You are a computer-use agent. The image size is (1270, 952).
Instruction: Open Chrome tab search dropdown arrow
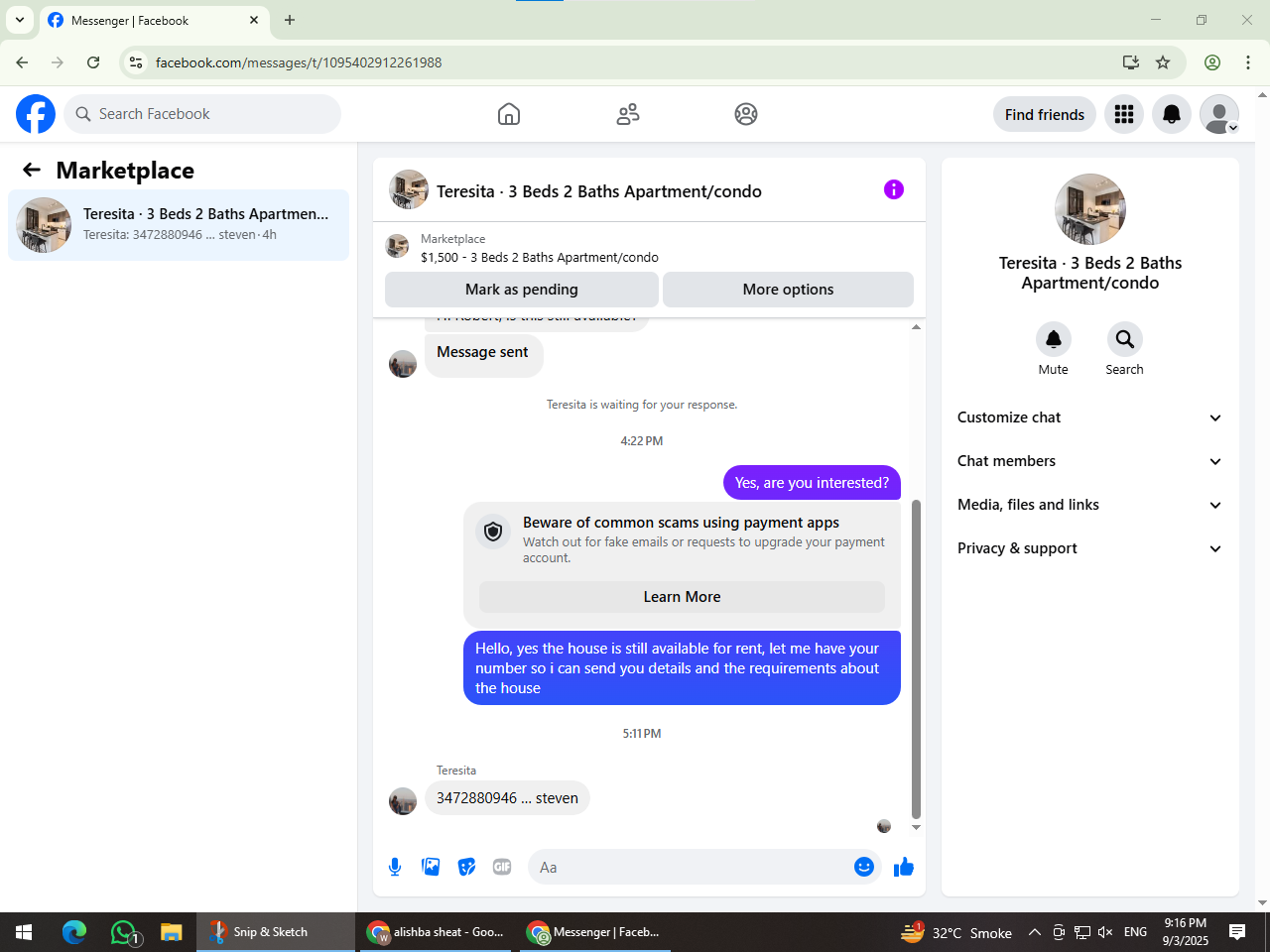pos(20,20)
